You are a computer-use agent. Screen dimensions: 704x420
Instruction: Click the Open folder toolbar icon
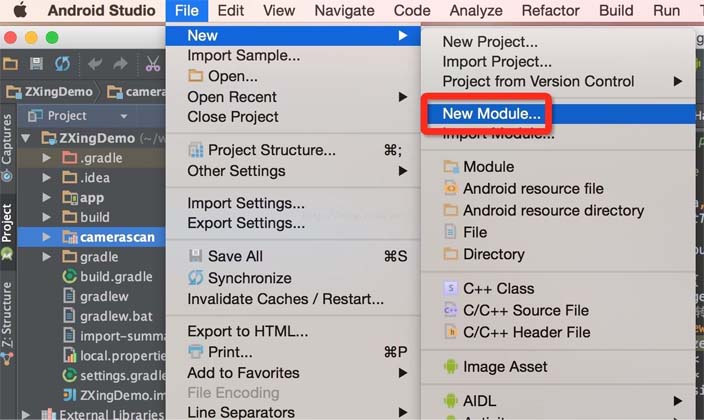(11, 64)
